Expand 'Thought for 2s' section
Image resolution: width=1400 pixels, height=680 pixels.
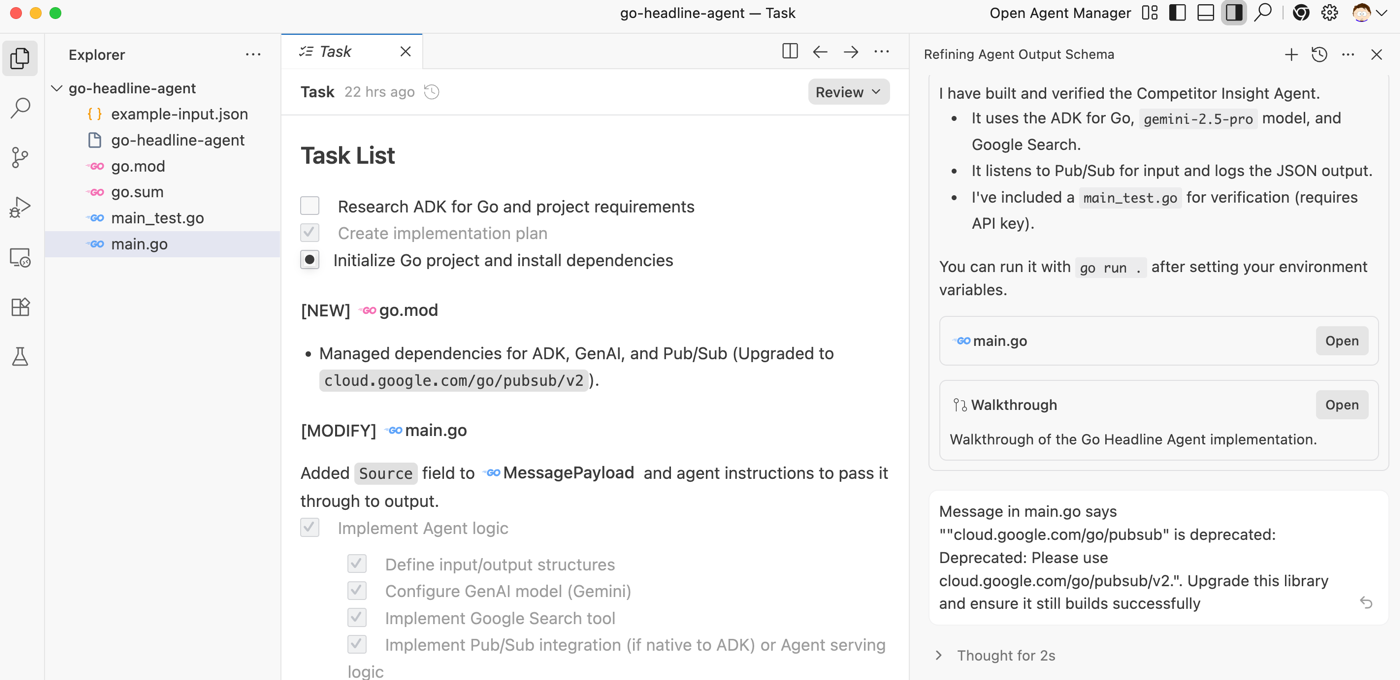(939, 656)
